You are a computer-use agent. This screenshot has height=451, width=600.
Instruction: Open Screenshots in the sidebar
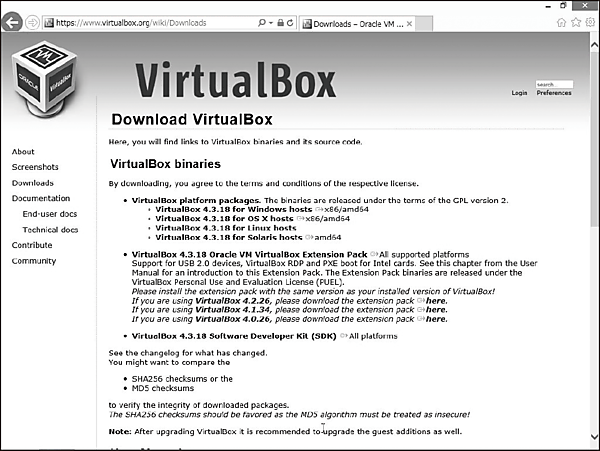pyautogui.click(x=35, y=167)
